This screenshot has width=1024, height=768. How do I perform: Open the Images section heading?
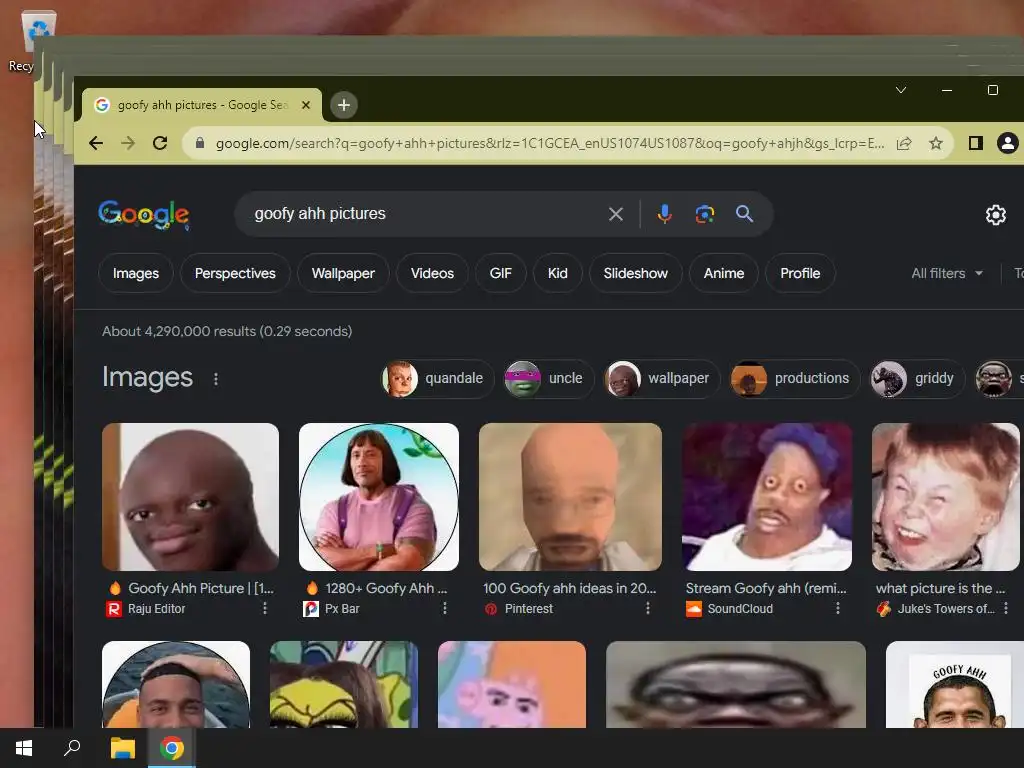tap(148, 377)
